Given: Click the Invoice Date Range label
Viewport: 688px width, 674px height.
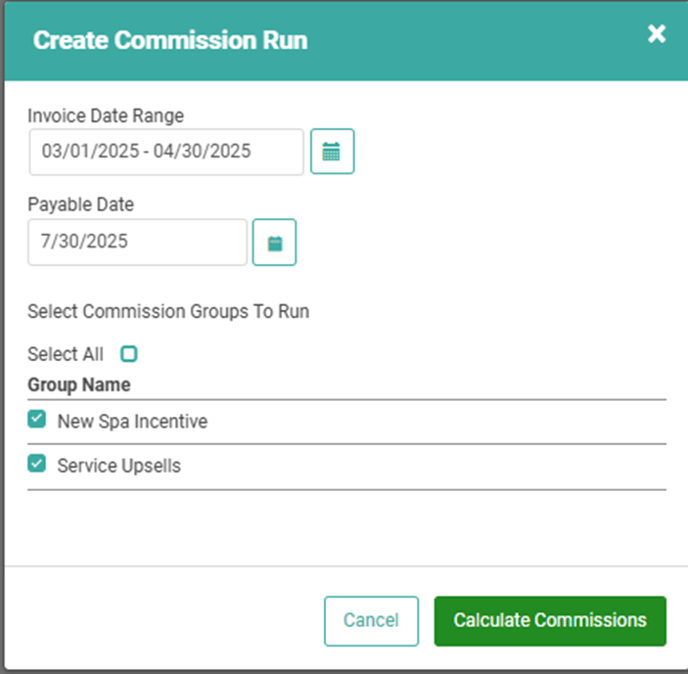Looking at the screenshot, I should tap(106, 116).
